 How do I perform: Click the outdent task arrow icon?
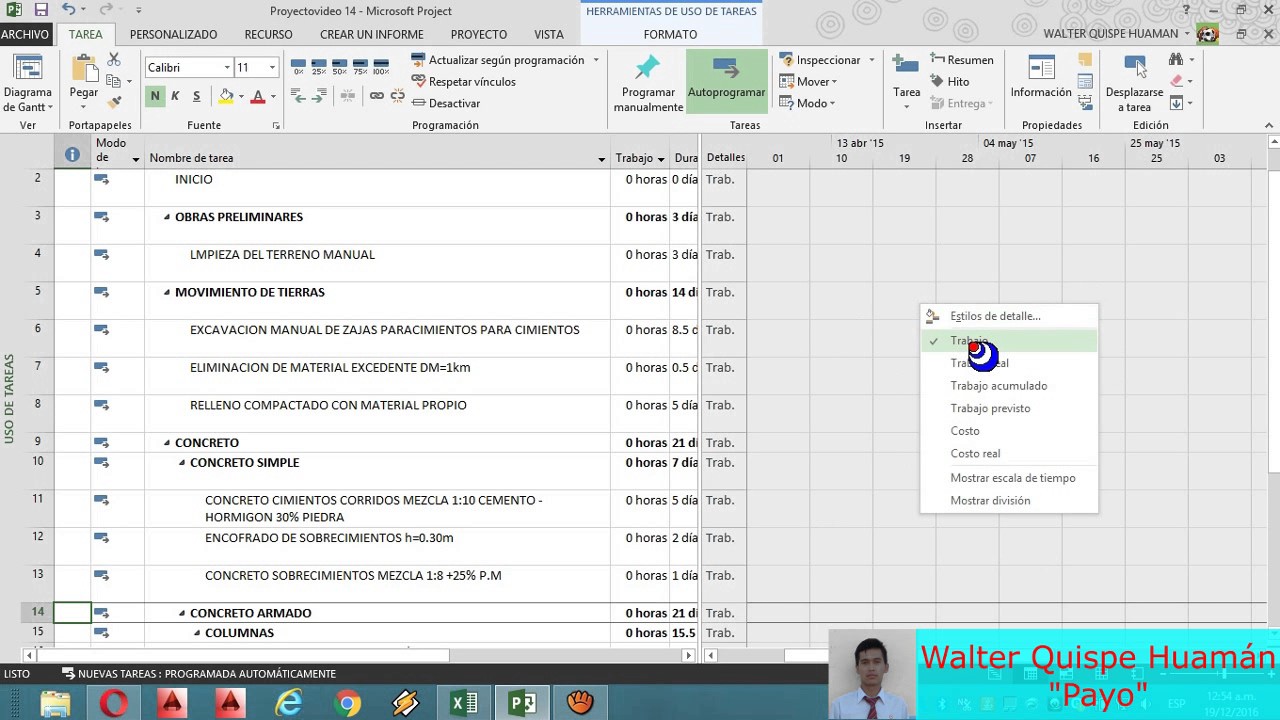pyautogui.click(x=298, y=96)
